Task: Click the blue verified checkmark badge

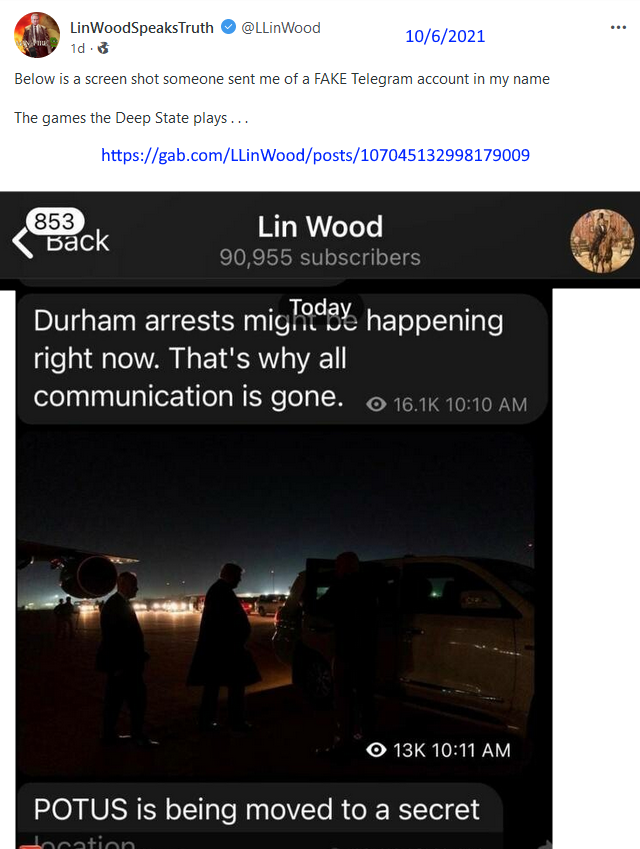Action: pos(228,27)
